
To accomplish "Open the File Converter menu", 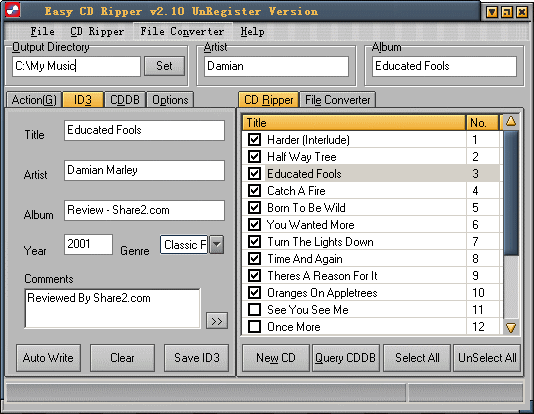I will pos(183,32).
